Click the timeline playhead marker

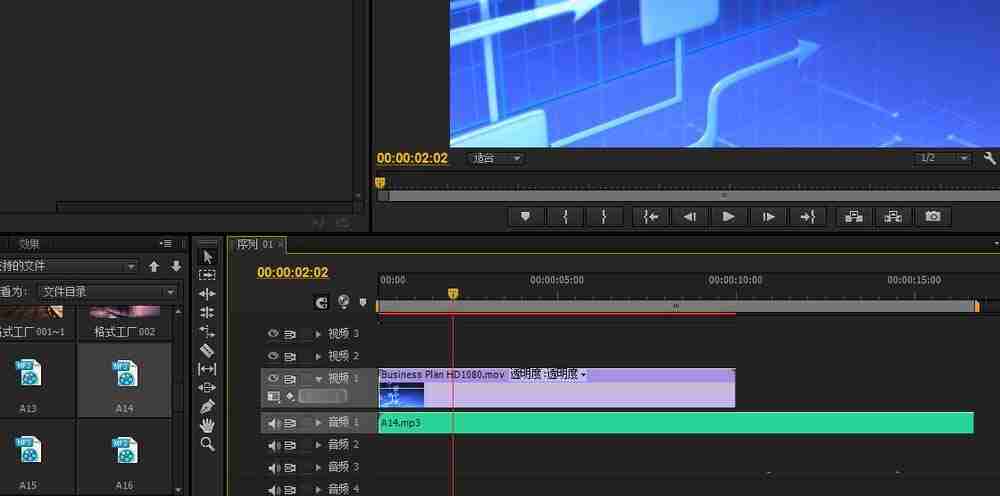[x=453, y=293]
